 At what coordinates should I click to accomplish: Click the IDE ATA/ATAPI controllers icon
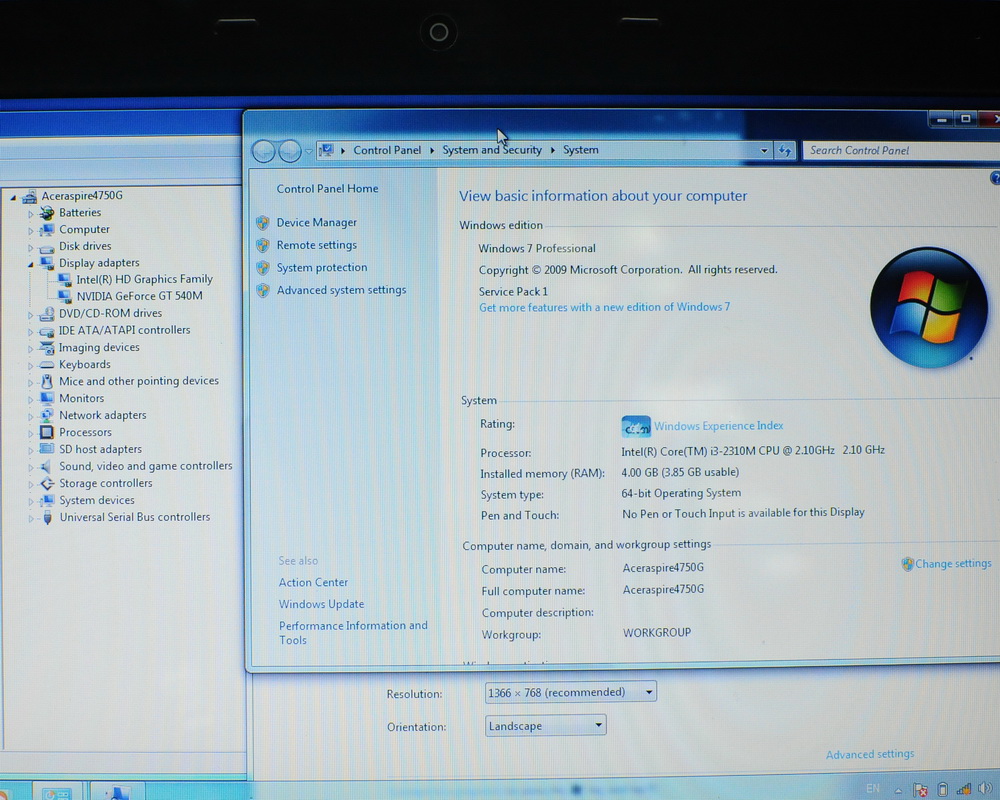pos(47,330)
